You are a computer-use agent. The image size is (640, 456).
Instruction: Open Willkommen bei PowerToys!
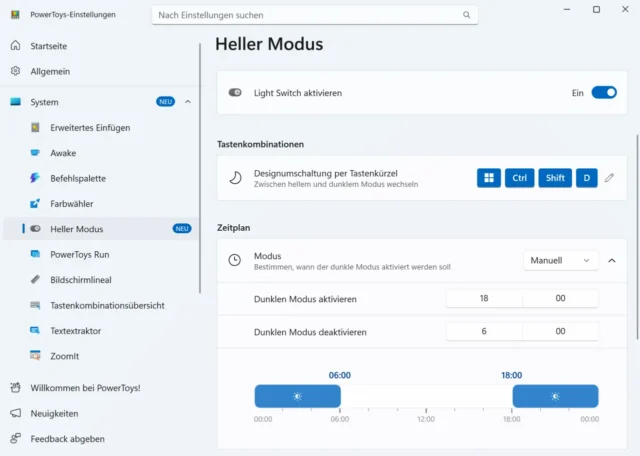pyautogui.click(x=85, y=388)
